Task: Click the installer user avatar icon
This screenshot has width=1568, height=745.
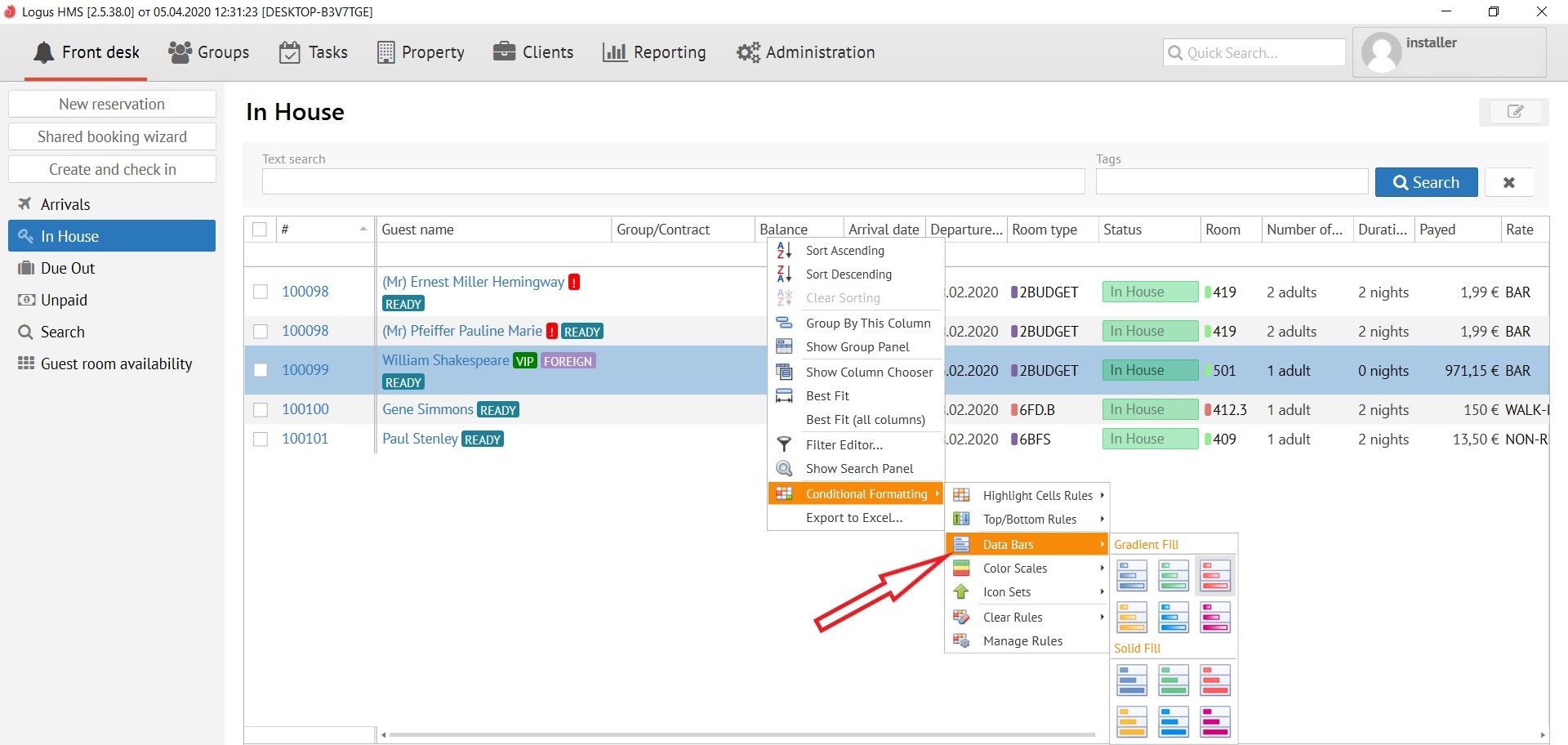Action: click(1381, 53)
